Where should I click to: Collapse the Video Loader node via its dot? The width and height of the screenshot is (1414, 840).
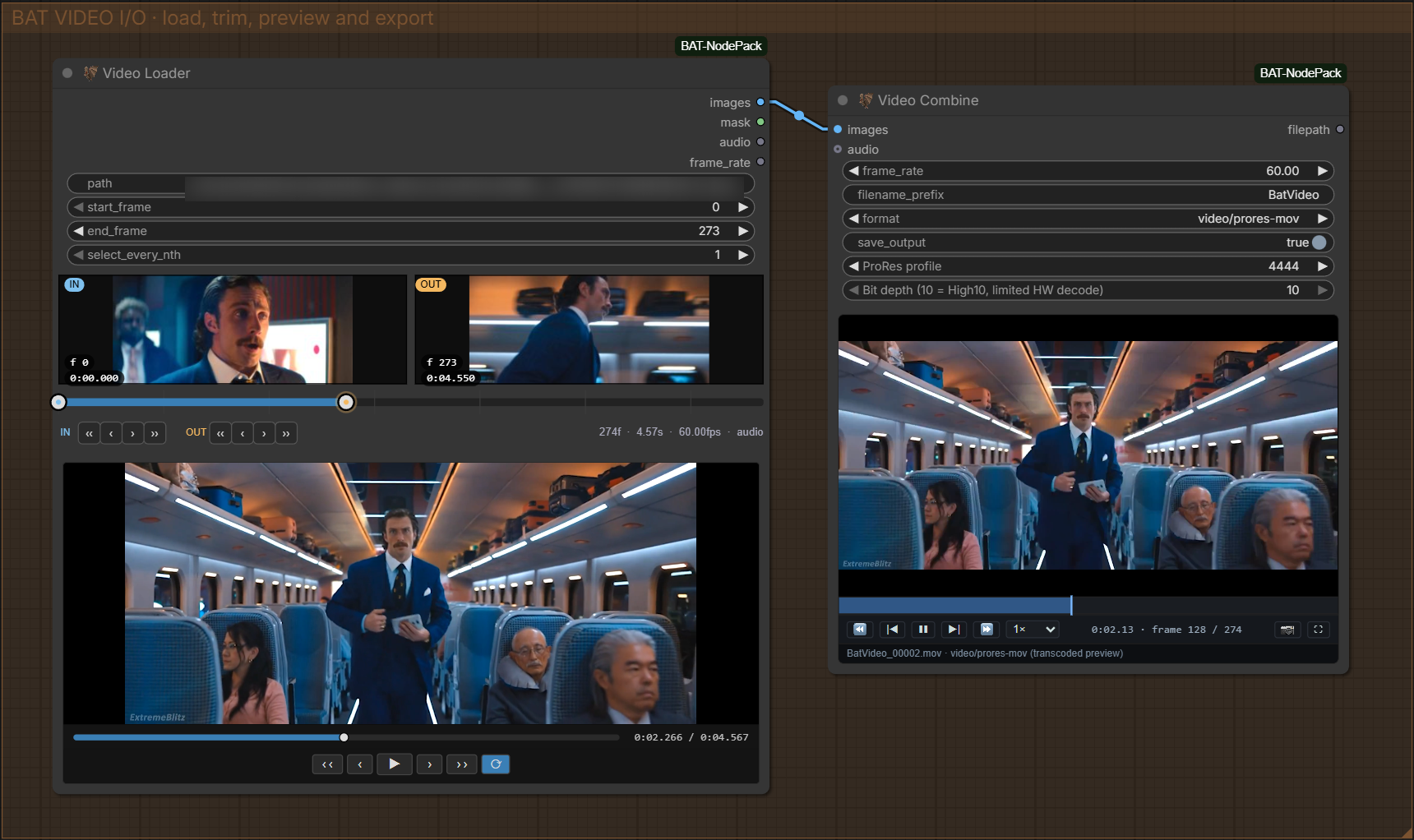click(67, 73)
